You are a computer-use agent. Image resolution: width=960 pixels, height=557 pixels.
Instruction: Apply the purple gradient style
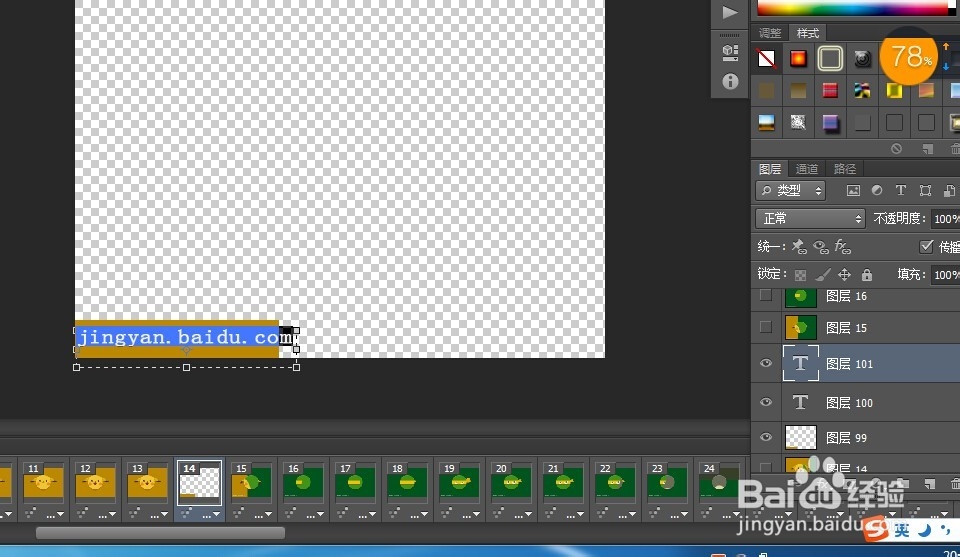pyautogui.click(x=830, y=122)
